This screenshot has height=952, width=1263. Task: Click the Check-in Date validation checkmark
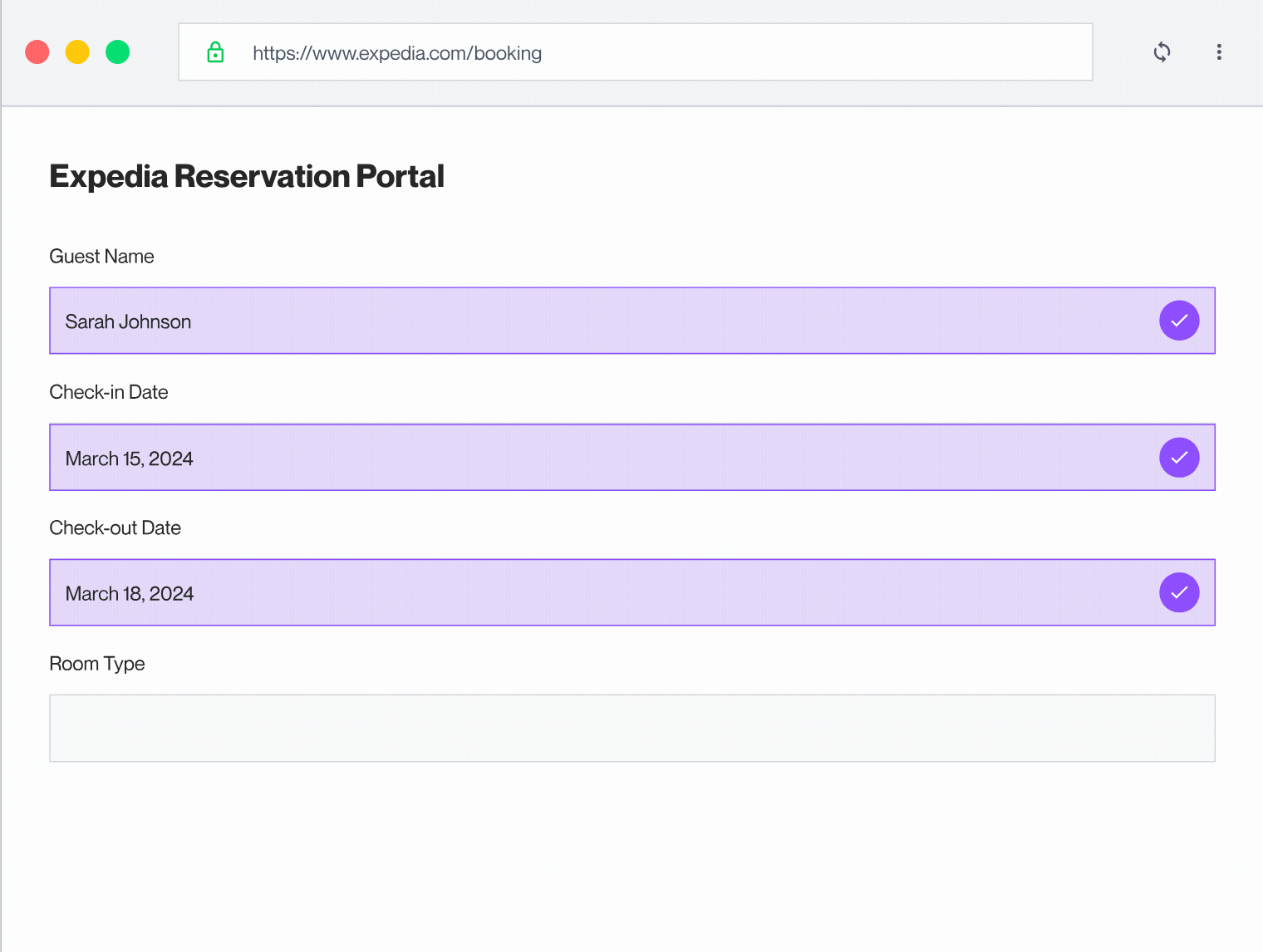(x=1178, y=458)
